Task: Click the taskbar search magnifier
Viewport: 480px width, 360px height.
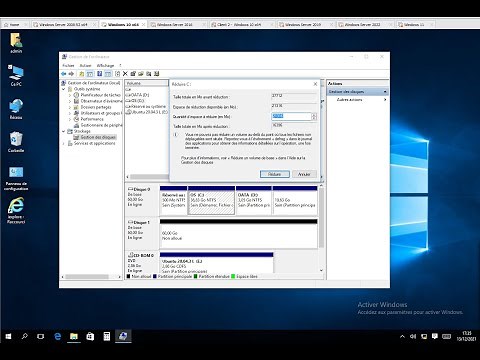Action: tap(24, 336)
